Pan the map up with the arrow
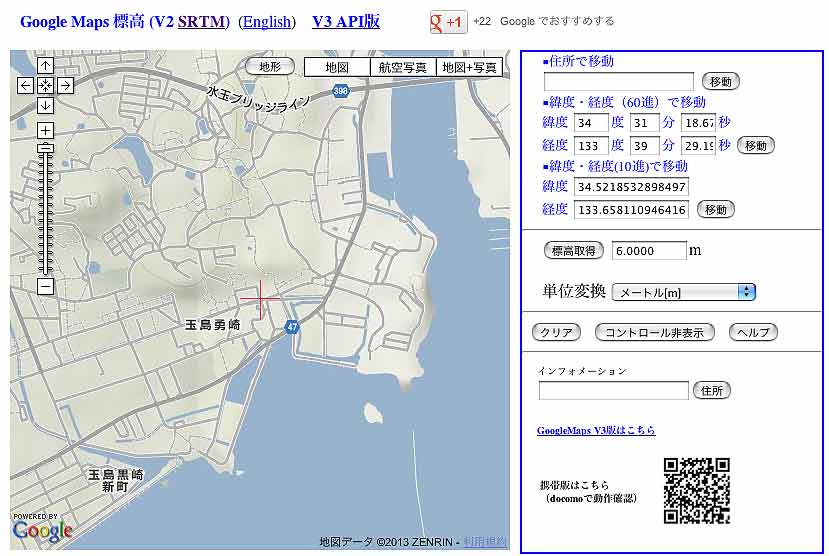Image resolution: width=829 pixels, height=556 pixels. 45,66
